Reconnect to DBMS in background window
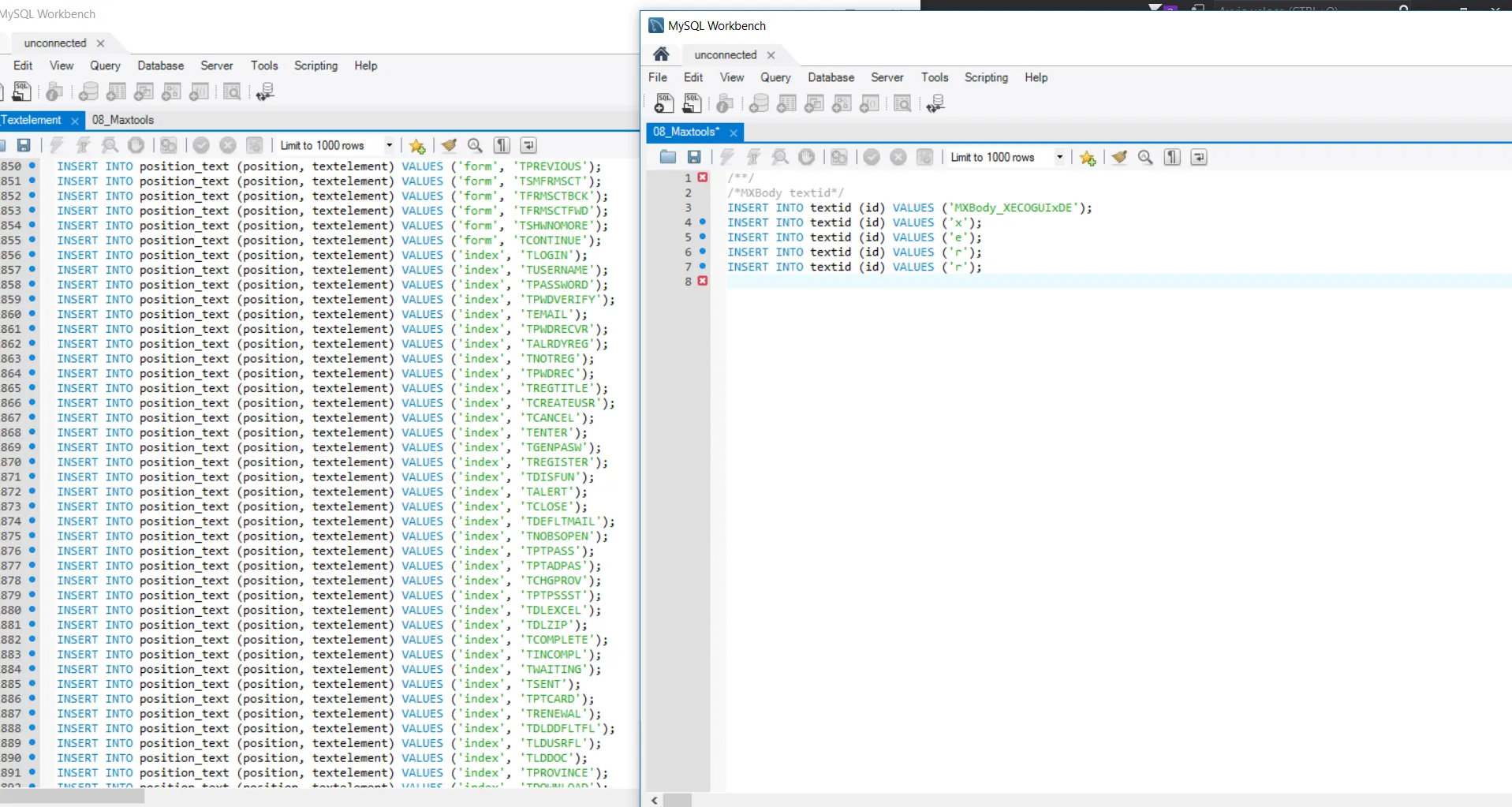This screenshot has height=807, width=1512. [x=265, y=92]
